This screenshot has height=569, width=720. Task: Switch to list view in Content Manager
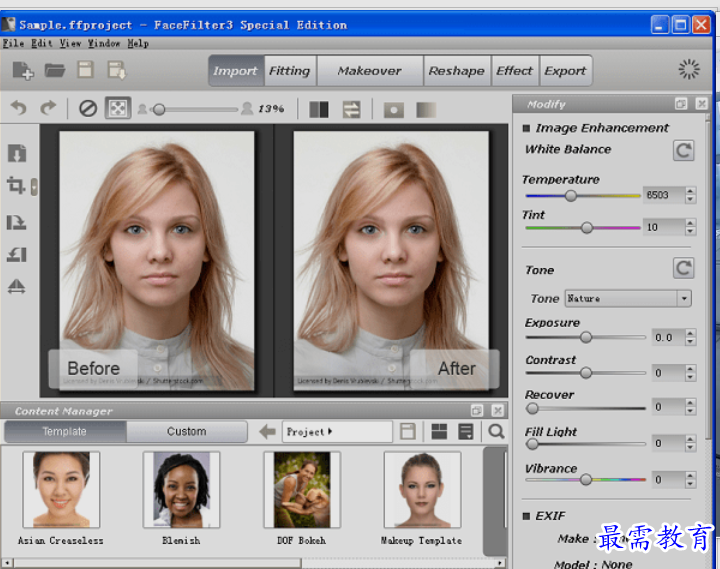466,432
